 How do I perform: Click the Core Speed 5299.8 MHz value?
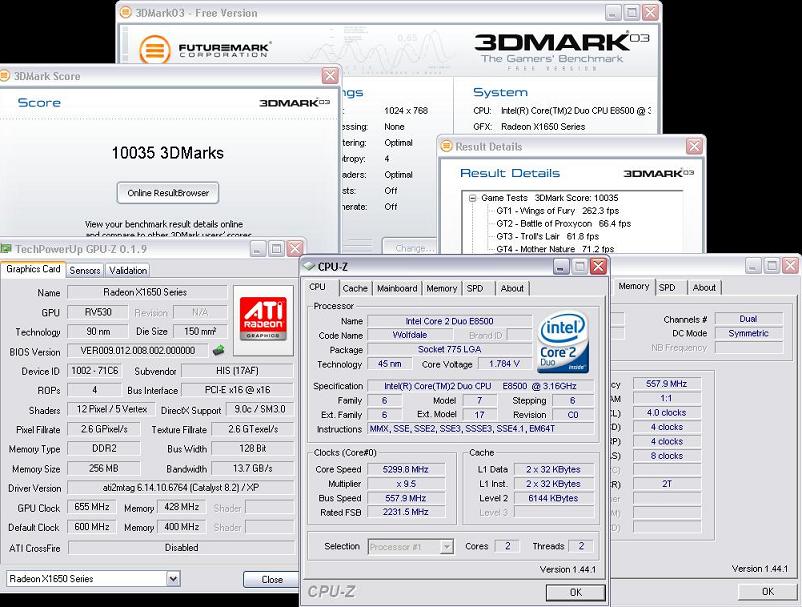[x=406, y=469]
